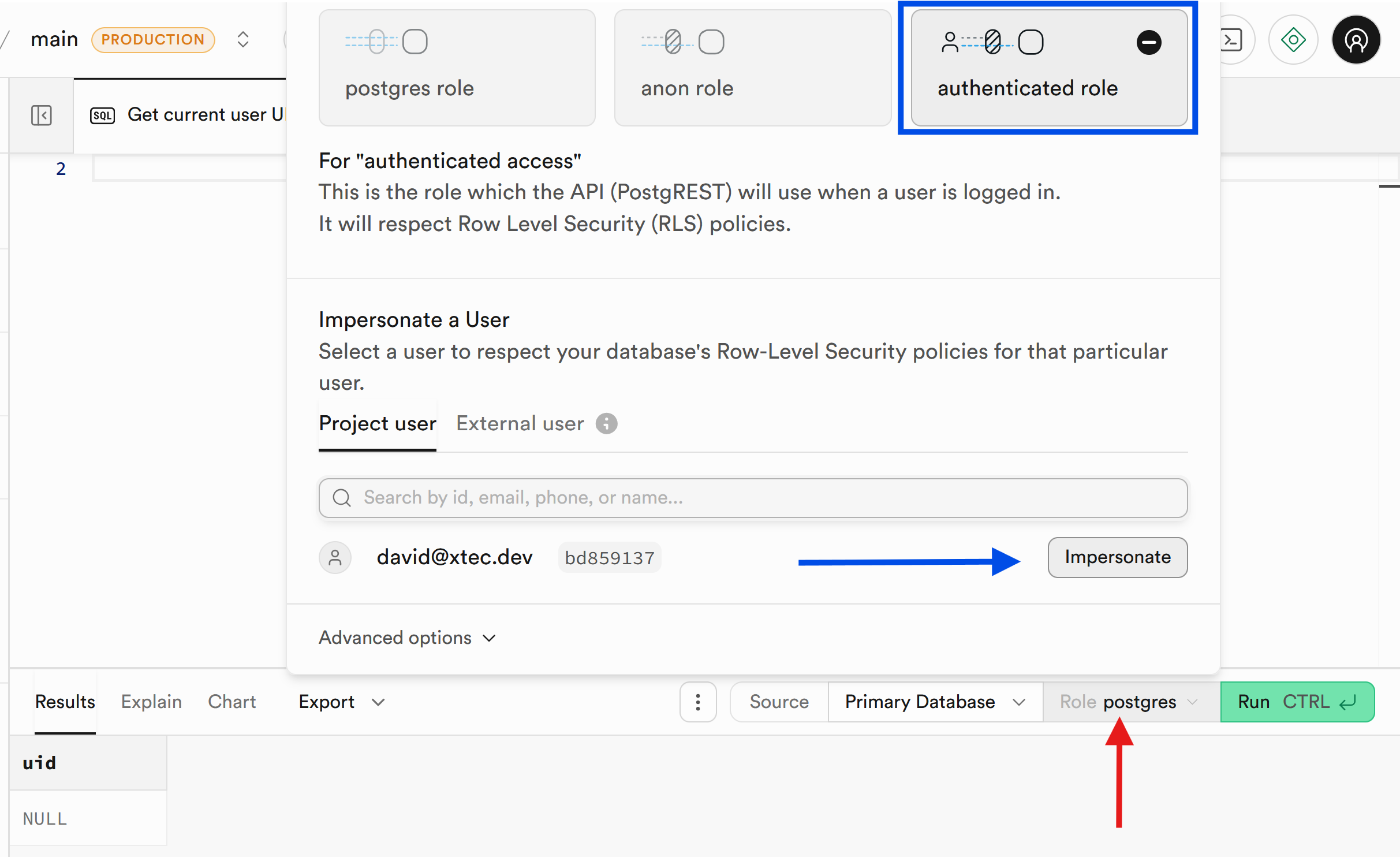Click the green diamond assistant icon
The image size is (1400, 857).
pos(1293,40)
